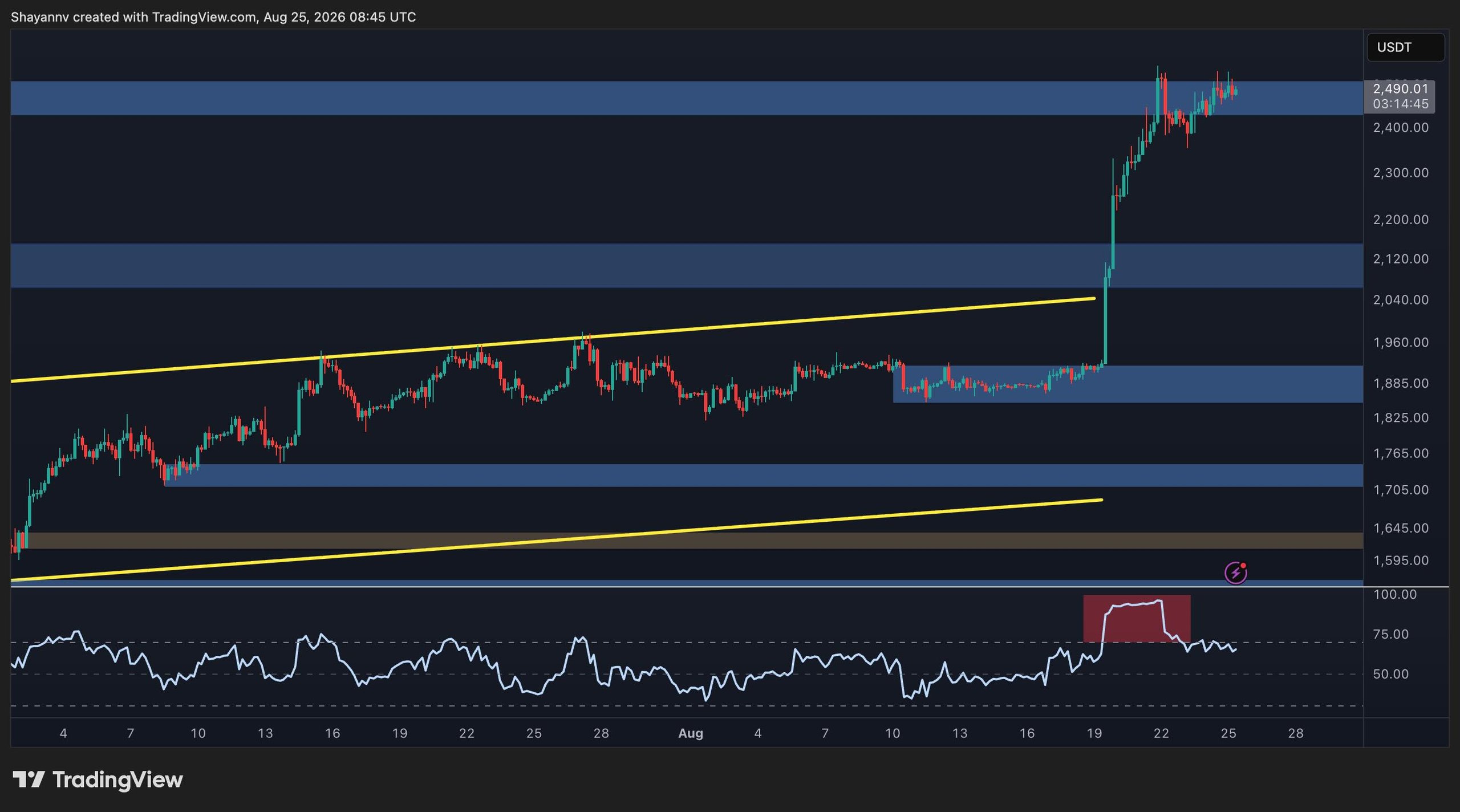Click the RSI 50.00 scale label
The image size is (1460, 812).
click(1391, 675)
